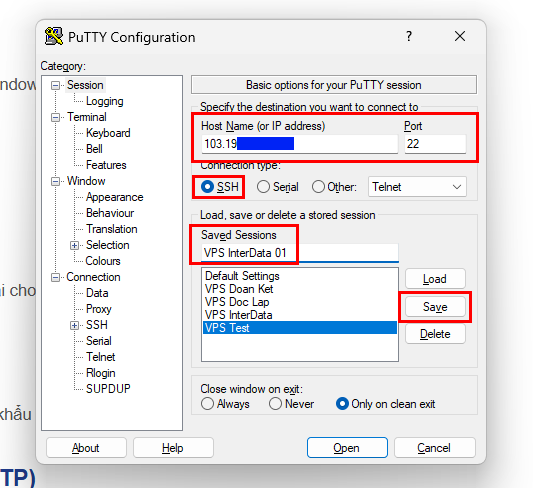Select the Serial connection type radio
The height and width of the screenshot is (488, 533).
(x=263, y=187)
